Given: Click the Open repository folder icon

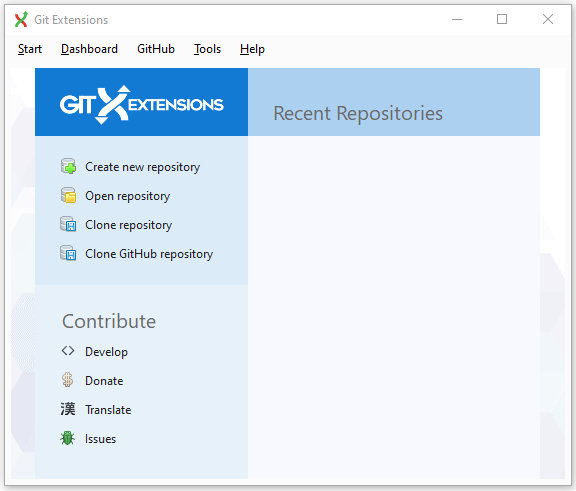Looking at the screenshot, I should click(x=68, y=195).
